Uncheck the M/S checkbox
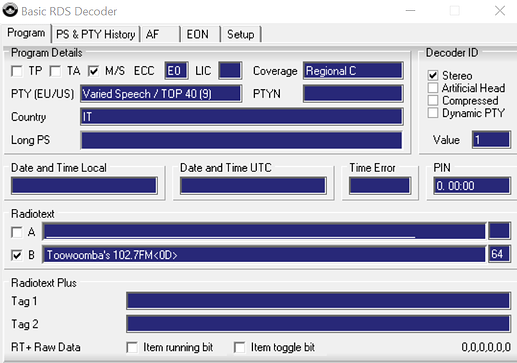This screenshot has width=517, height=363. (x=94, y=71)
